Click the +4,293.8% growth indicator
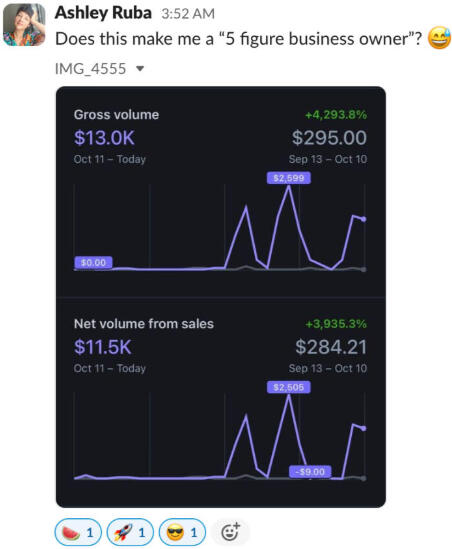452x549 pixels. click(x=336, y=115)
